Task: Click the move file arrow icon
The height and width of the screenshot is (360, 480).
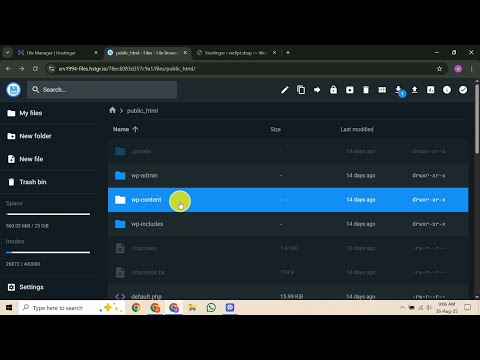Action: [x=317, y=90]
